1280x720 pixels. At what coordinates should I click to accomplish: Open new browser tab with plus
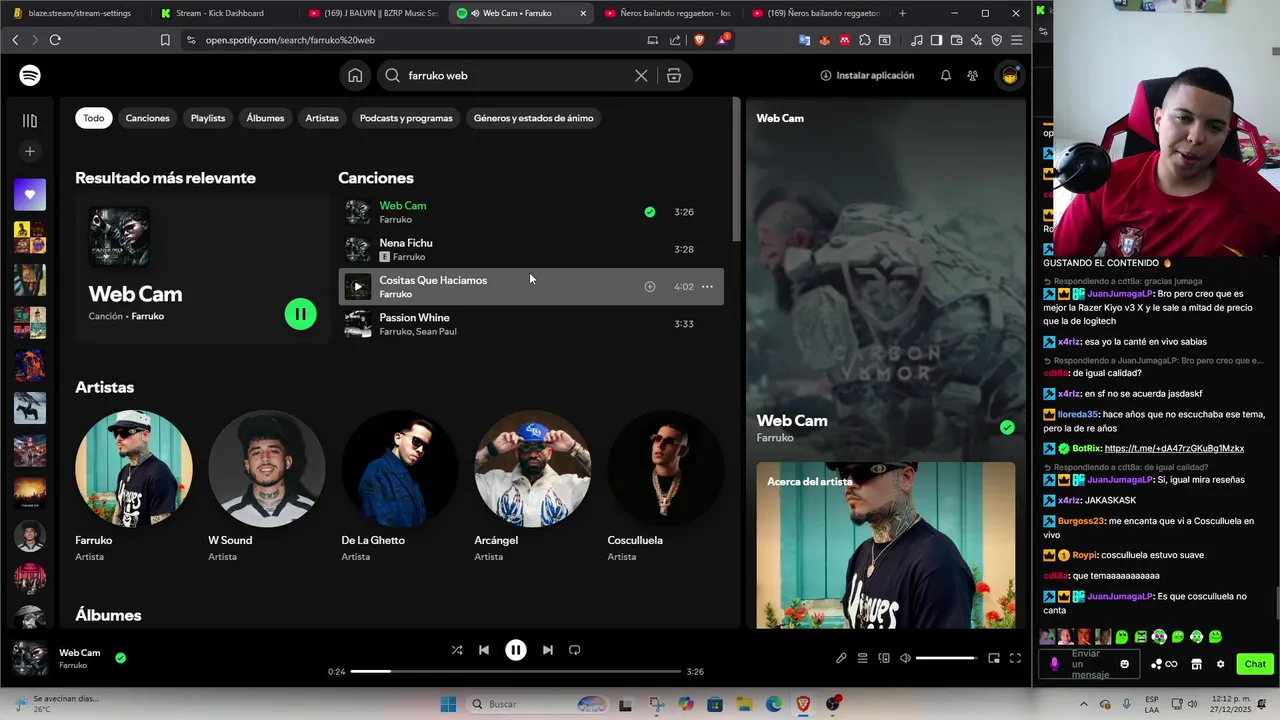(902, 13)
